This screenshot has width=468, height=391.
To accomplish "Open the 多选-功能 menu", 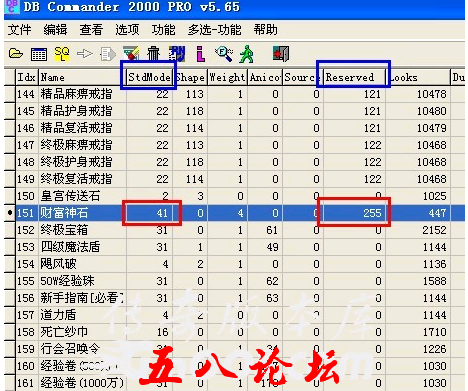I will click(x=214, y=30).
